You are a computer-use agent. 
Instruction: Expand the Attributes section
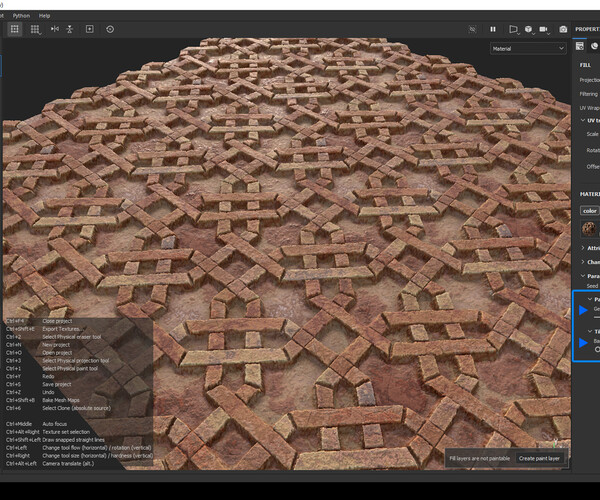point(583,248)
